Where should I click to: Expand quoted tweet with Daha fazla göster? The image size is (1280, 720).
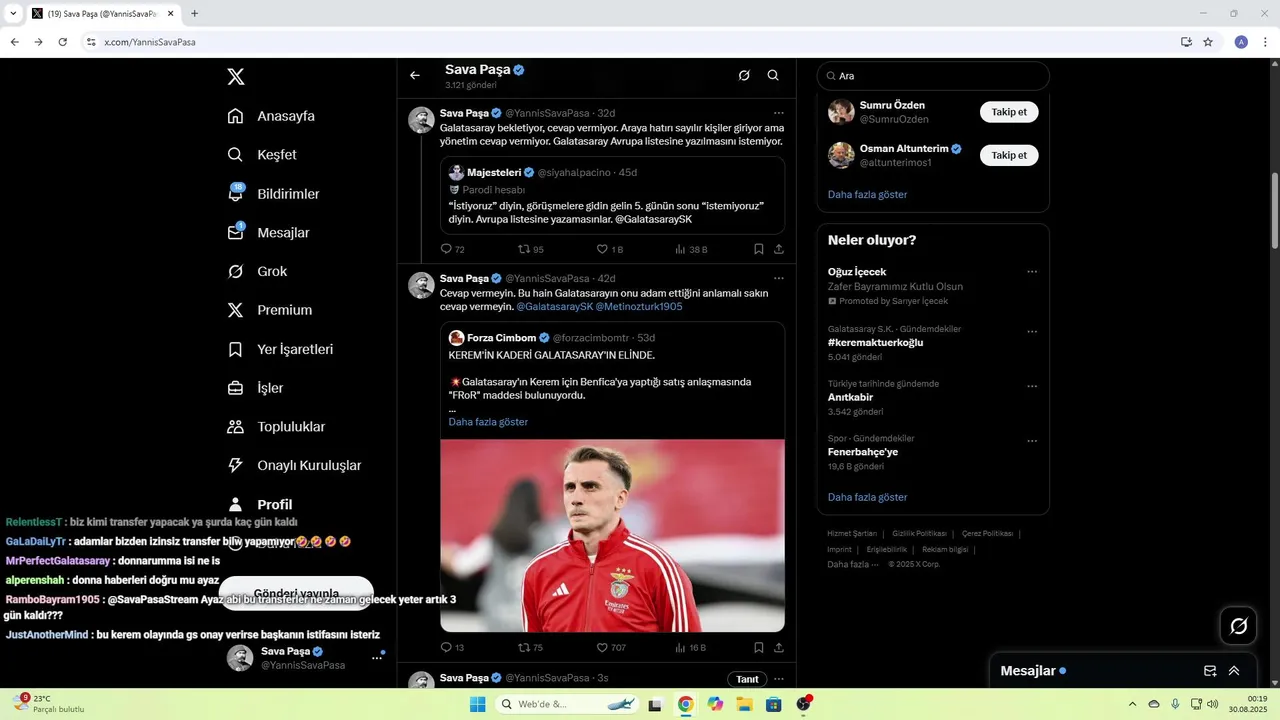click(488, 422)
